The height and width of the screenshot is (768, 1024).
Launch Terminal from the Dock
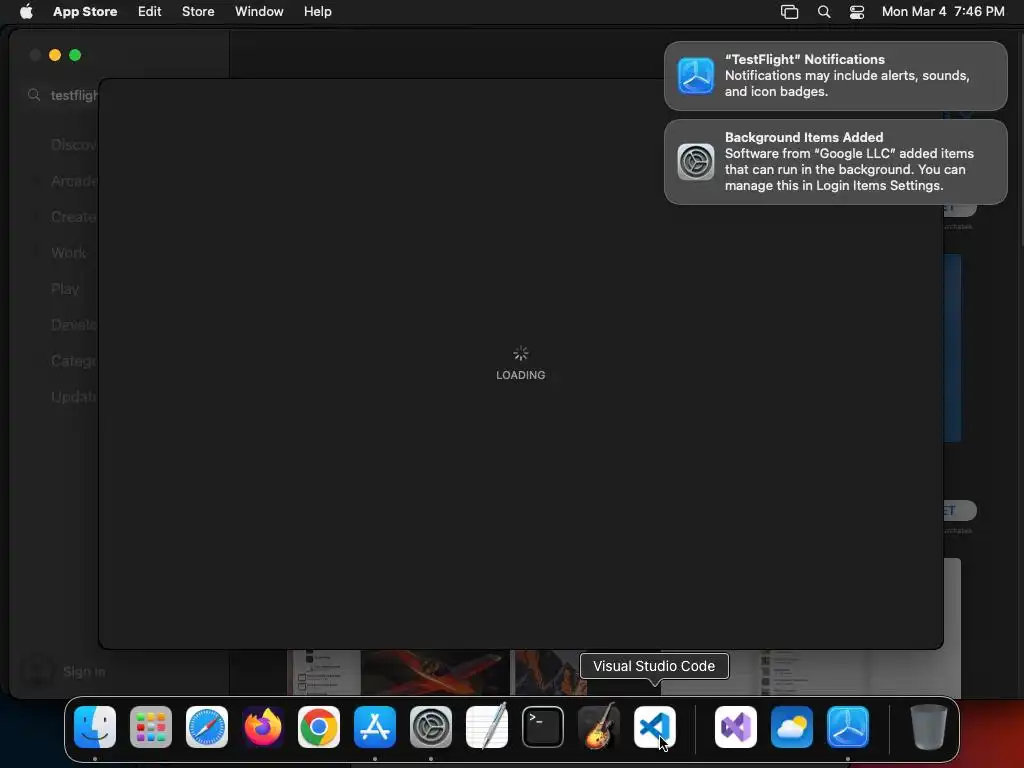[x=543, y=727]
